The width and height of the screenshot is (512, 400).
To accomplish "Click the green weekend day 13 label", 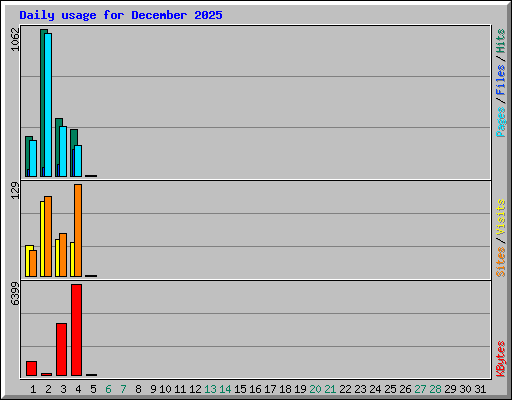I will 210,389.
